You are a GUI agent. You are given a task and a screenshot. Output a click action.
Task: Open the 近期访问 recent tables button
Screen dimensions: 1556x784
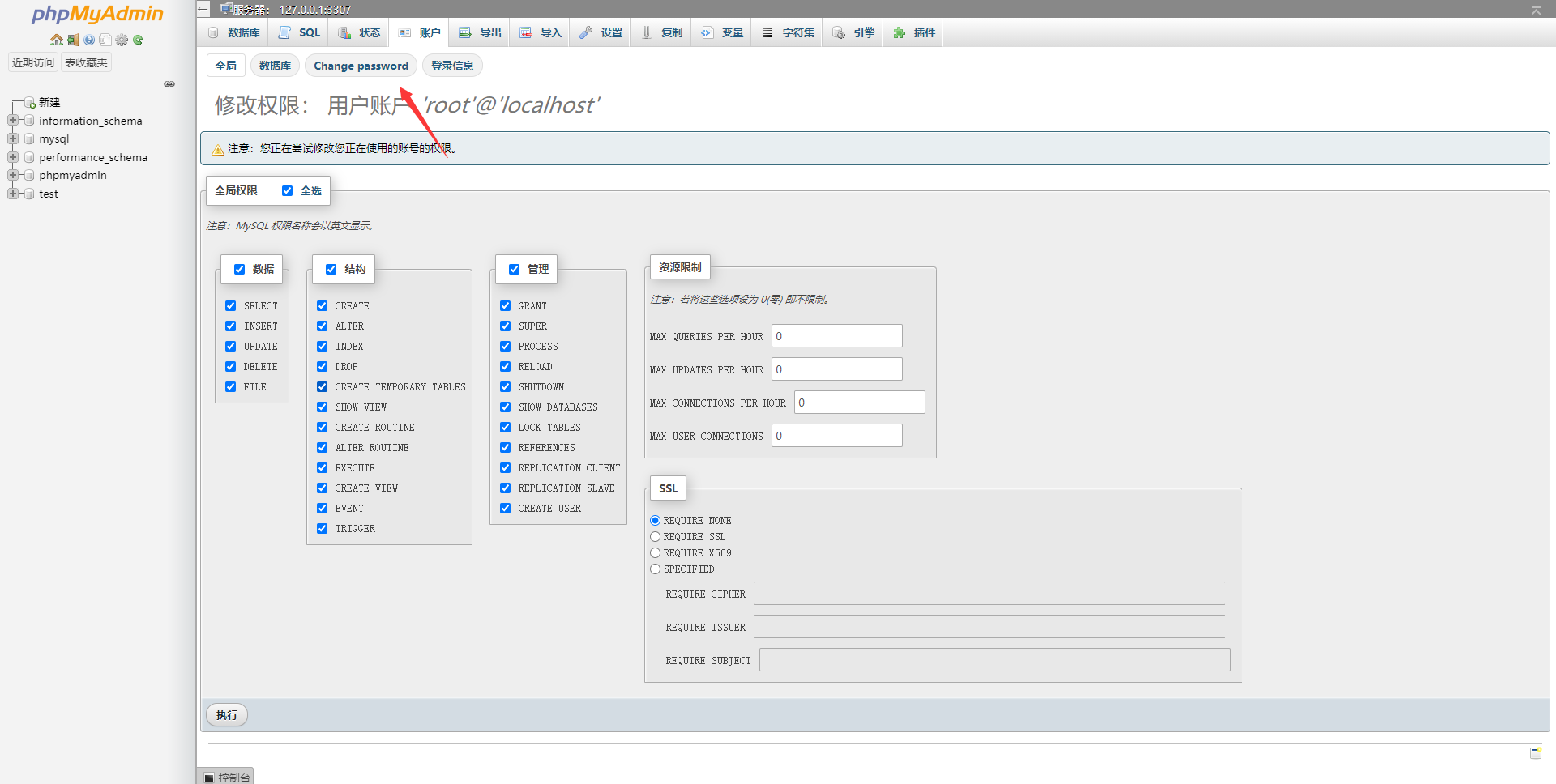(33, 62)
